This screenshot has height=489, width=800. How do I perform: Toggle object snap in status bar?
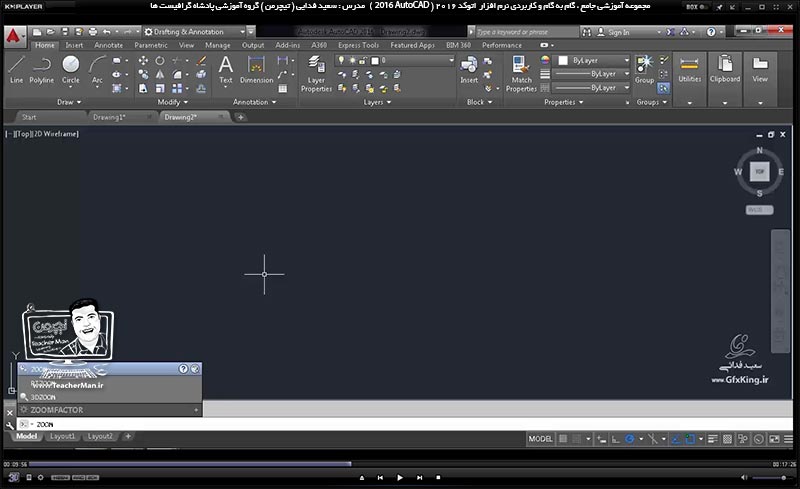coord(690,438)
